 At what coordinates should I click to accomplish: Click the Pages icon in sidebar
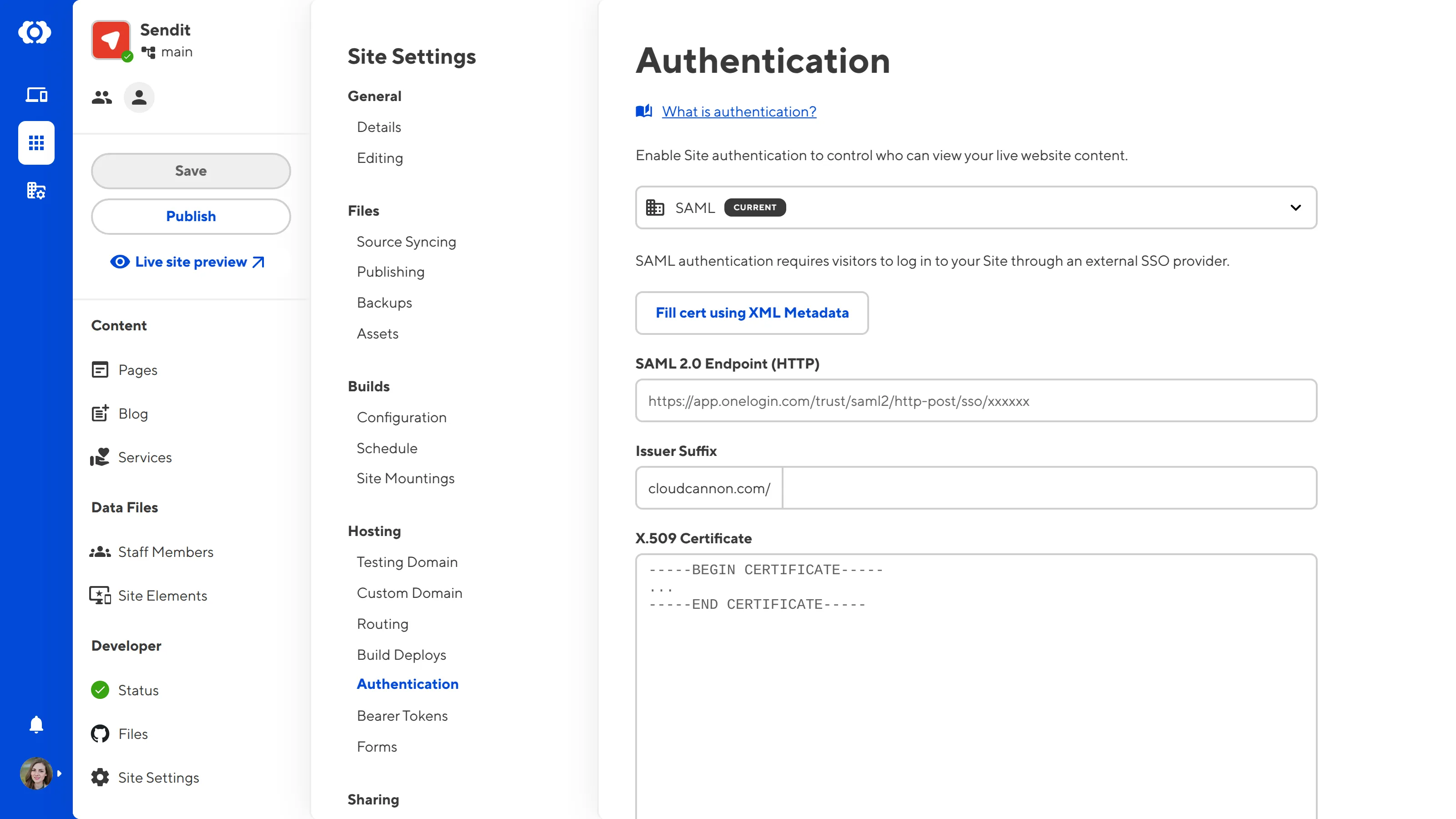[100, 369]
